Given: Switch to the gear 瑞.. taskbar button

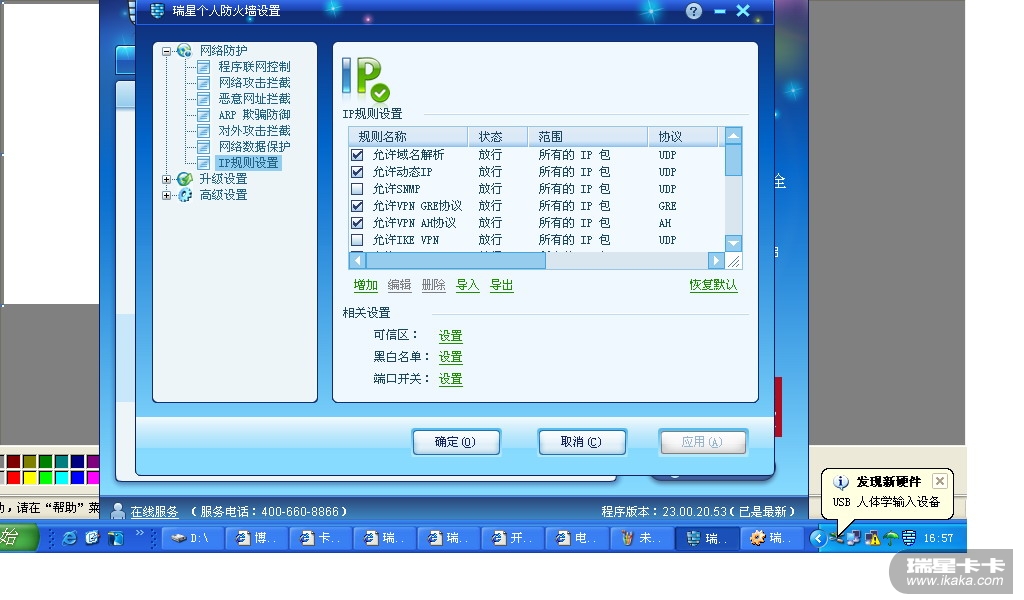Looking at the screenshot, I should (771, 538).
